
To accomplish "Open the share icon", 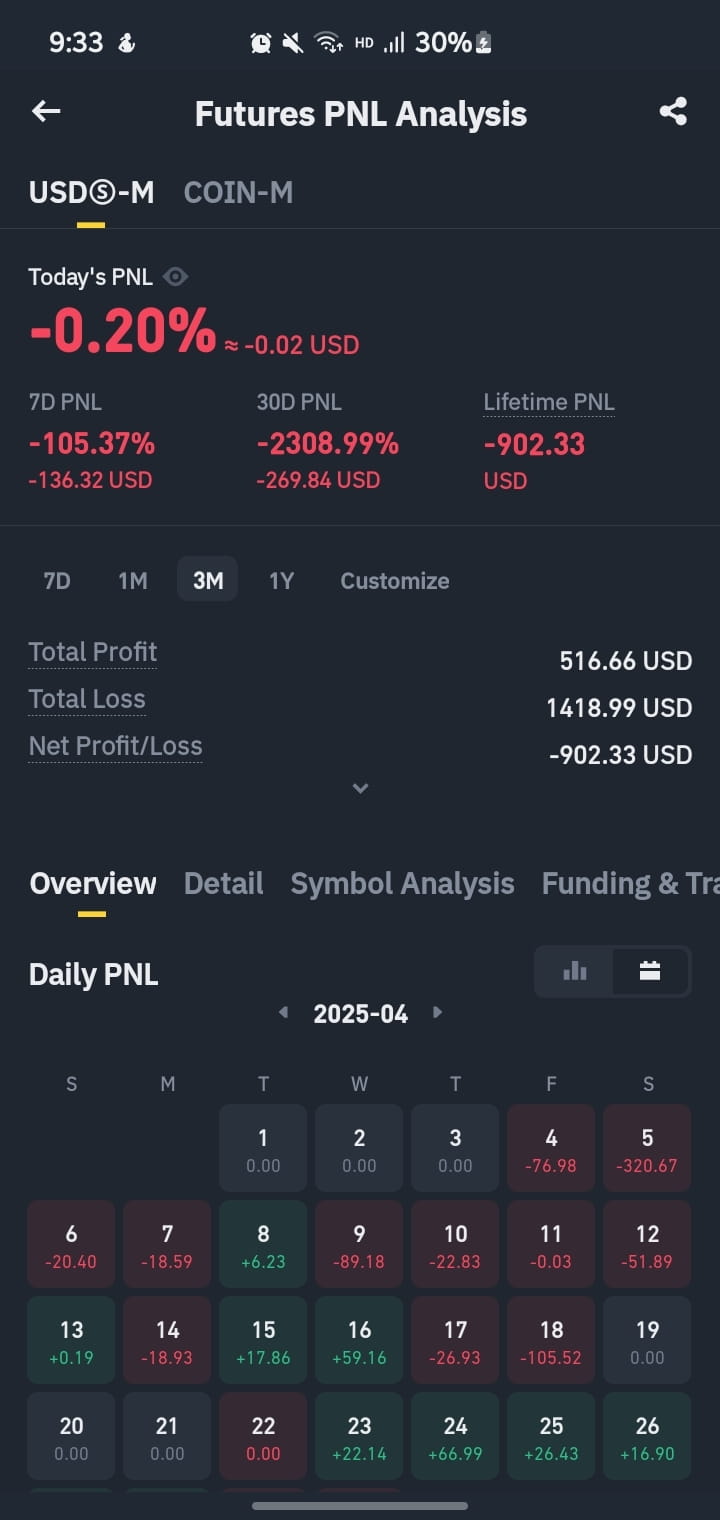I will (x=673, y=111).
